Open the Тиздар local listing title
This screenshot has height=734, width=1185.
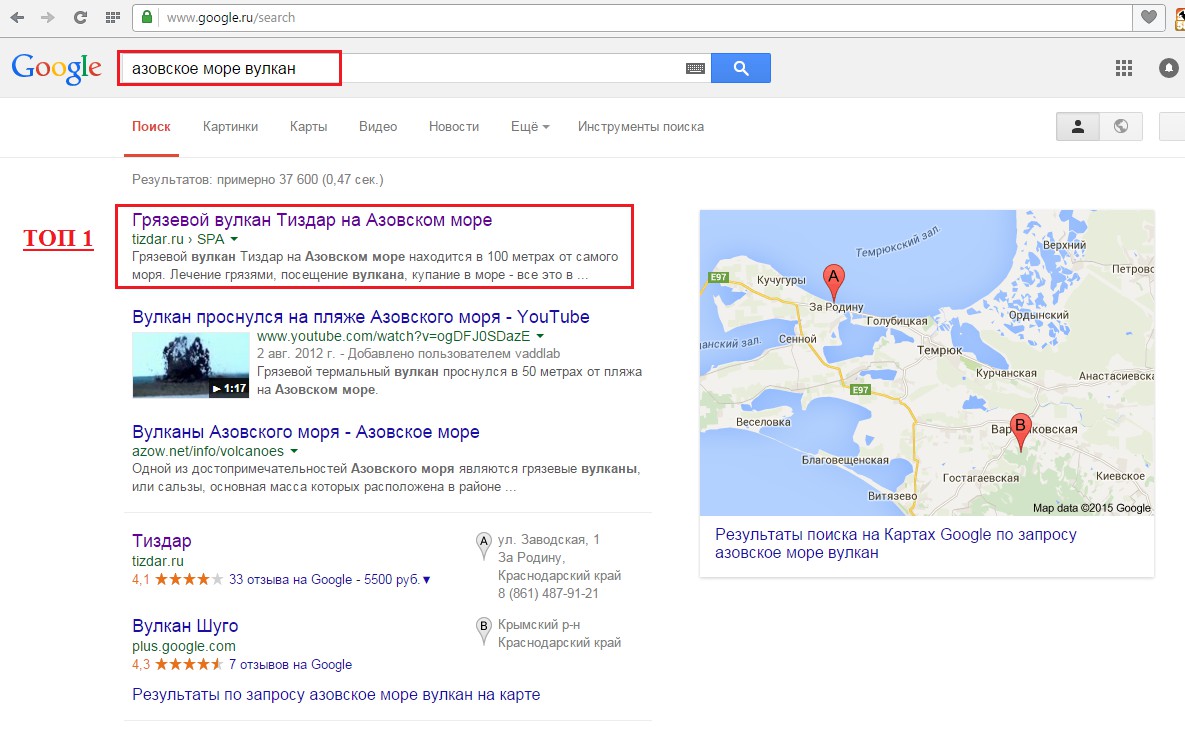162,540
